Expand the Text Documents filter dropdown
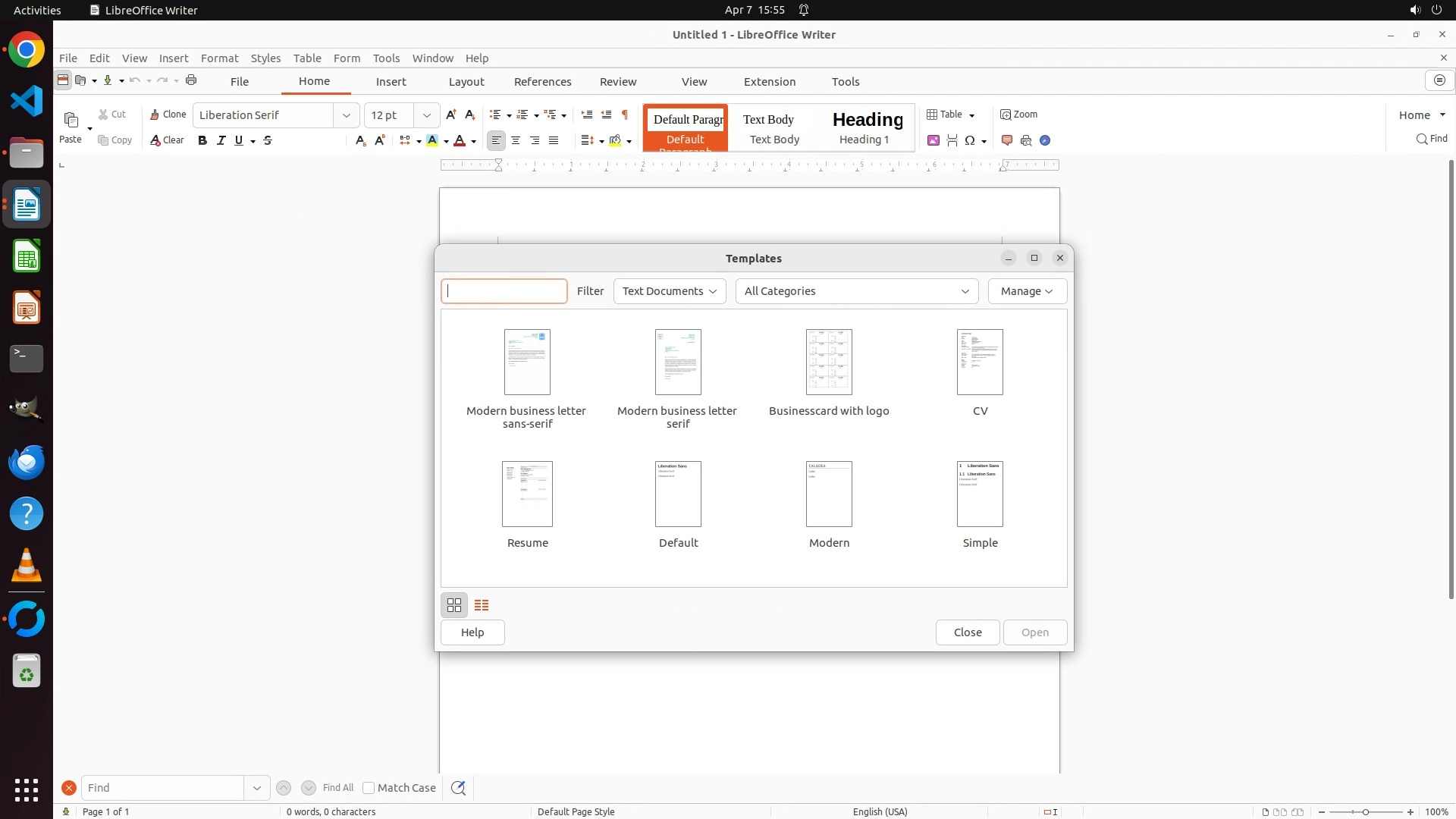The height and width of the screenshot is (819, 1456). tap(669, 291)
